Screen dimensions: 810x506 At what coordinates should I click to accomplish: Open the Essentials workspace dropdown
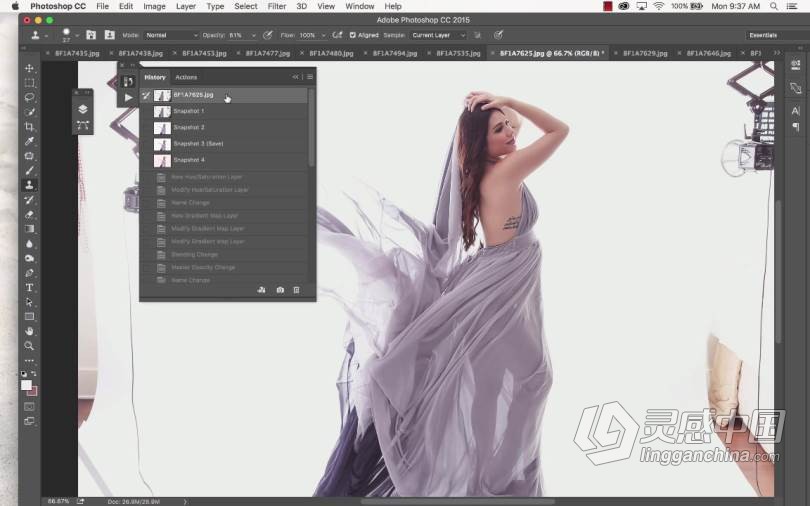click(777, 35)
